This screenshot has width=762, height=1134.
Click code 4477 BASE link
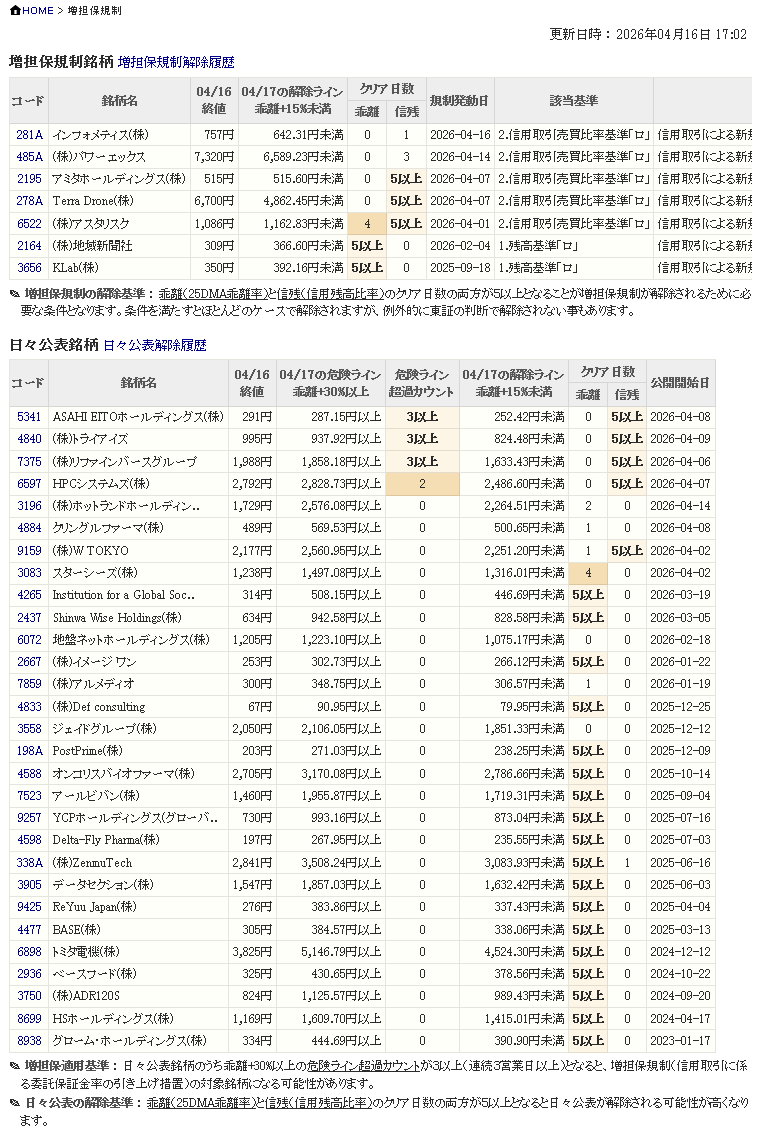(29, 929)
